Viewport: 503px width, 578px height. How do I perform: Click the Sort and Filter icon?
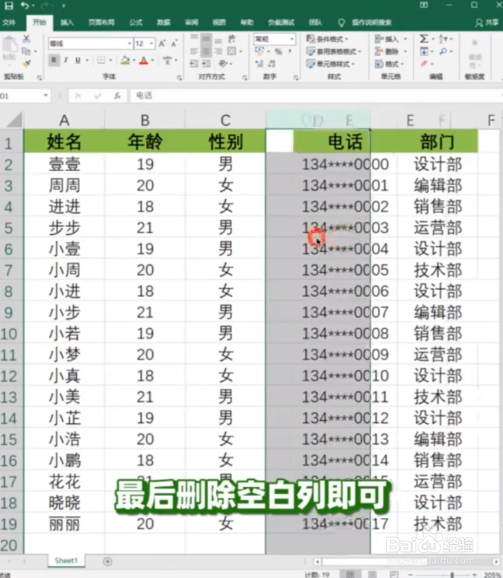[443, 39]
